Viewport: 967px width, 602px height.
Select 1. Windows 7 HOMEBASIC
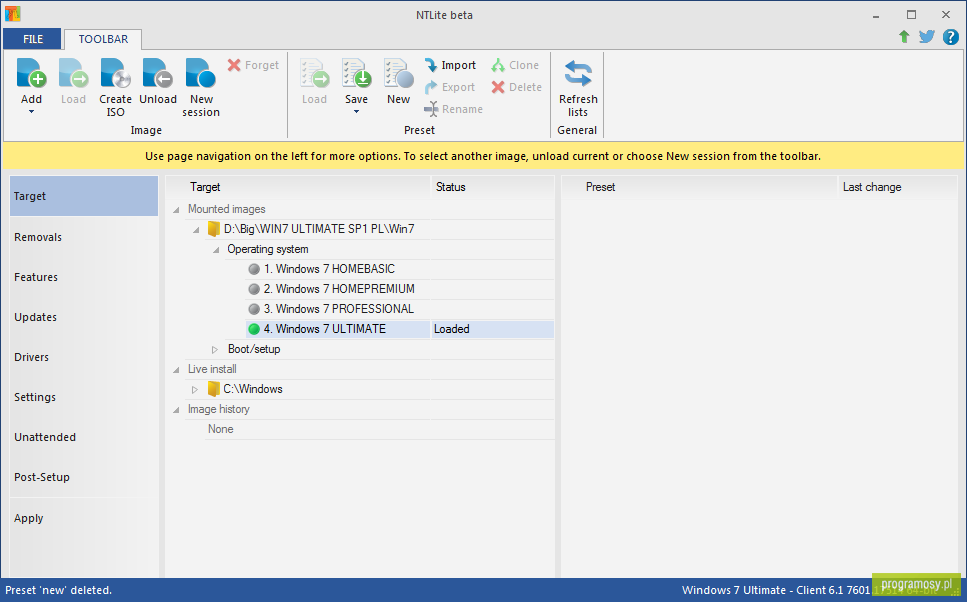(x=329, y=269)
